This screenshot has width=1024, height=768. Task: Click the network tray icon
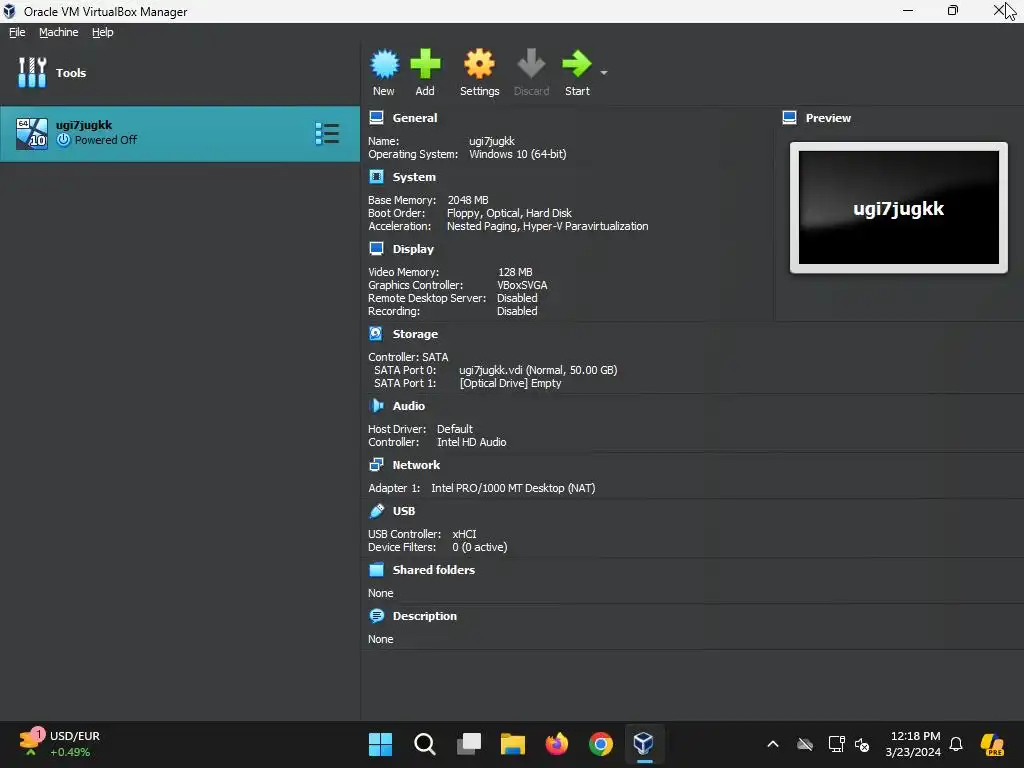(x=836, y=744)
